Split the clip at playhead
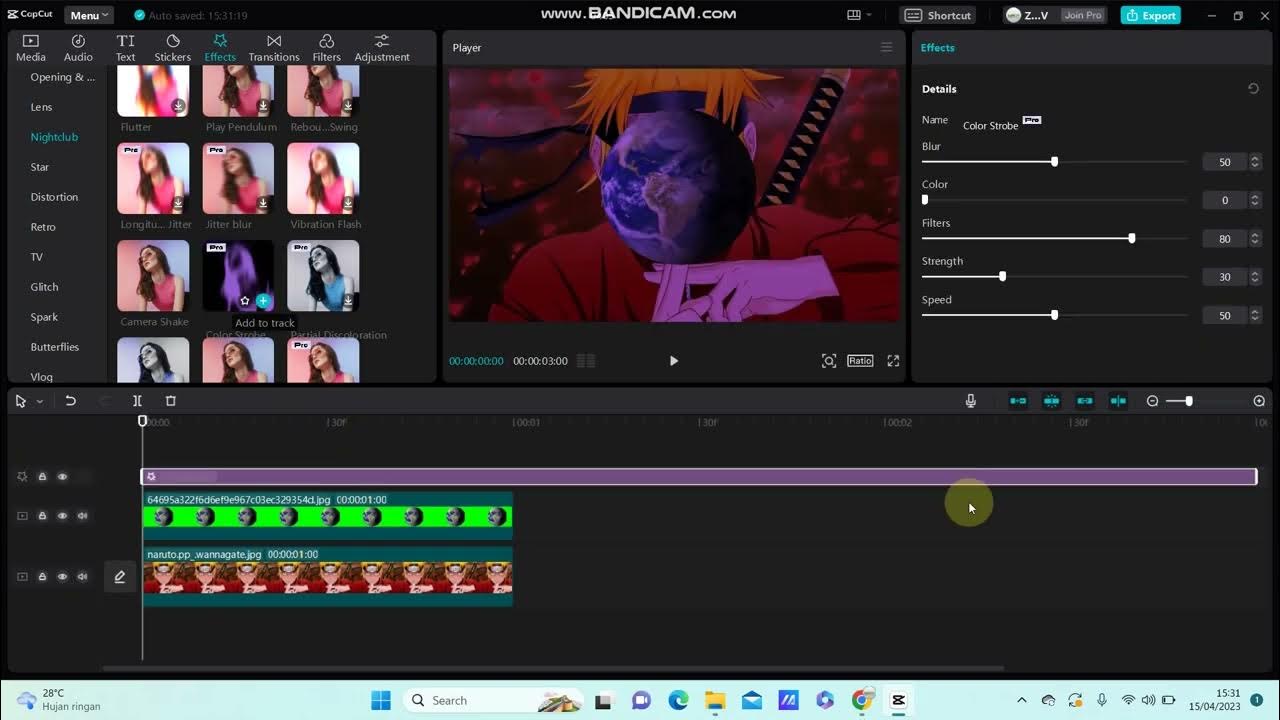 pyautogui.click(x=137, y=401)
